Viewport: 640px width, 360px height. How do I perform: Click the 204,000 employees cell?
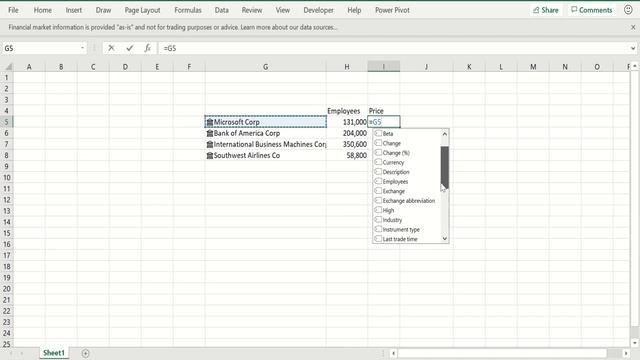pyautogui.click(x=347, y=133)
